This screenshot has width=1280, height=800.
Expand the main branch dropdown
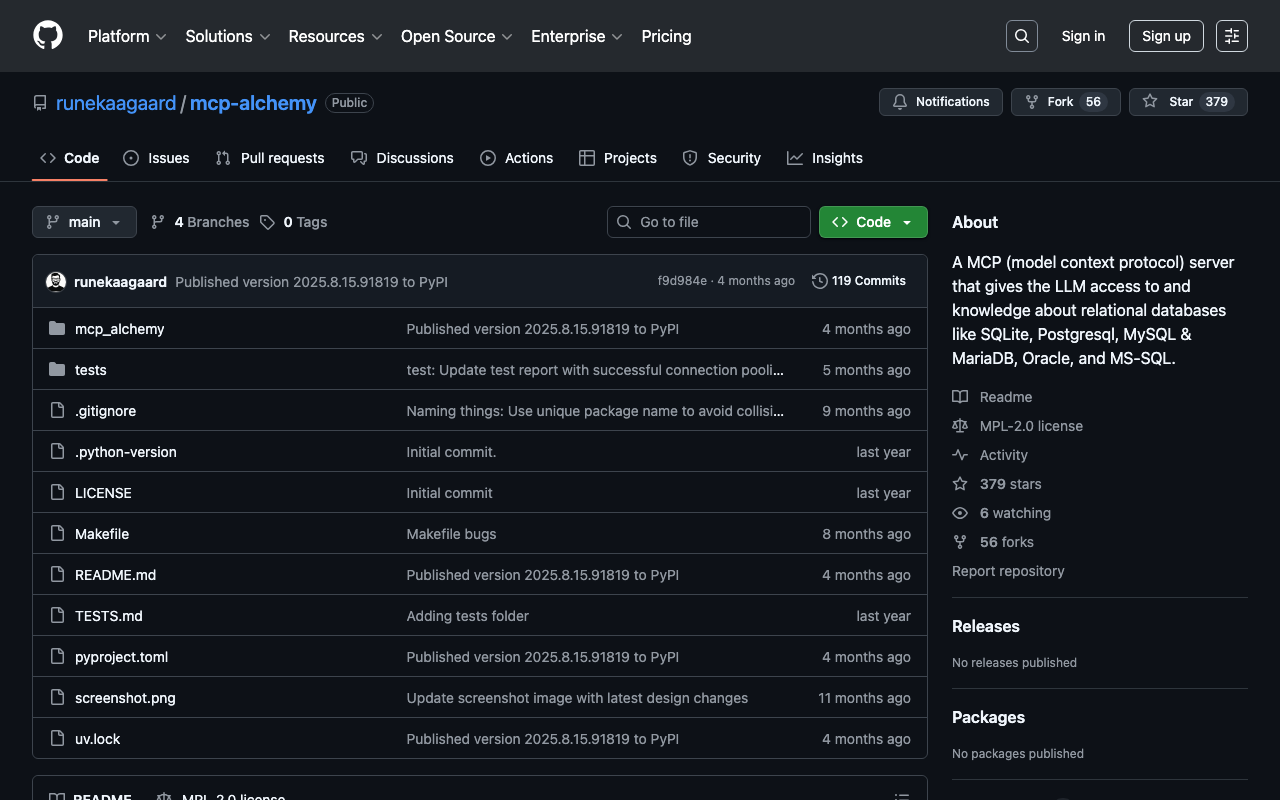84,222
